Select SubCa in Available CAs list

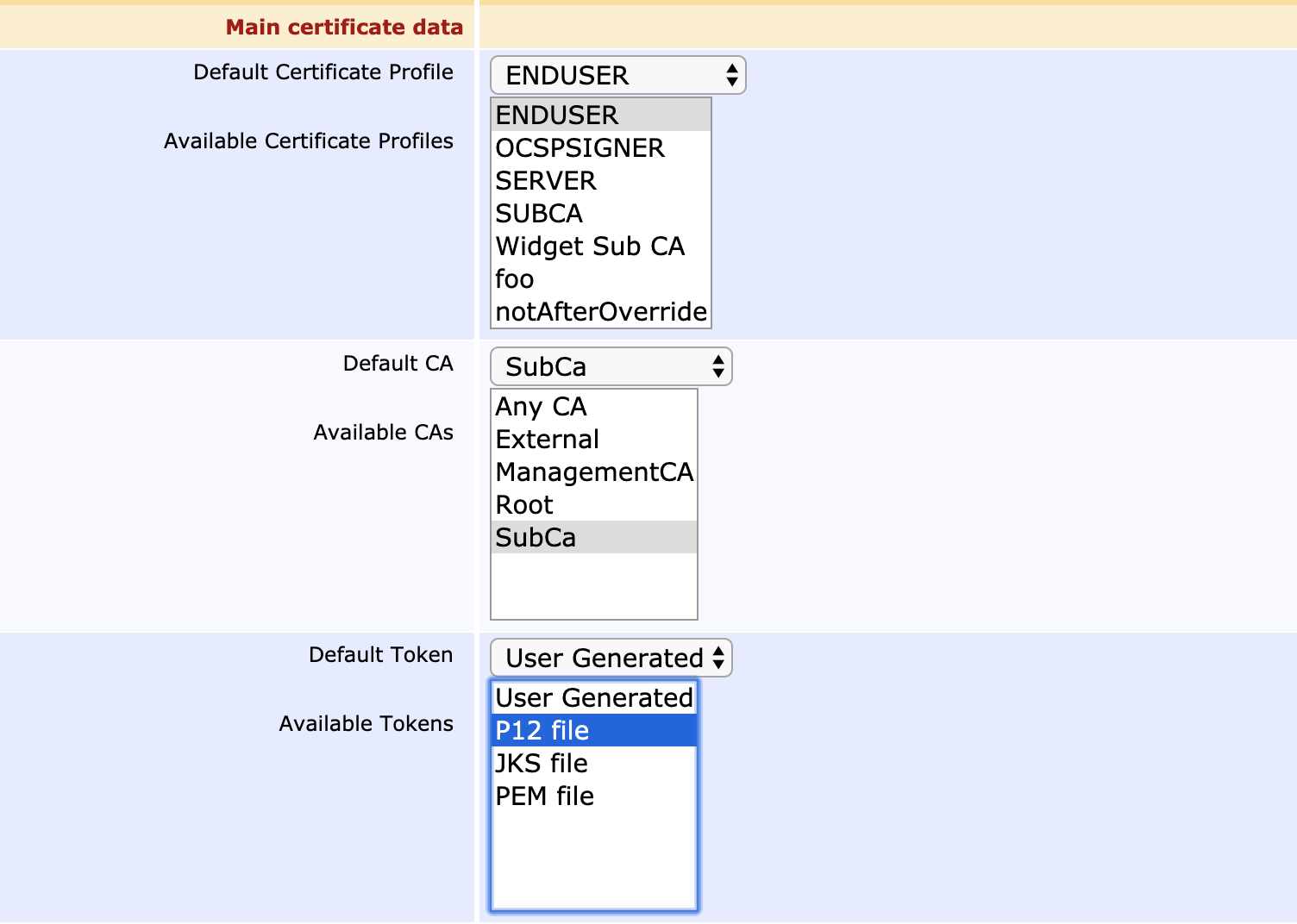[593, 538]
